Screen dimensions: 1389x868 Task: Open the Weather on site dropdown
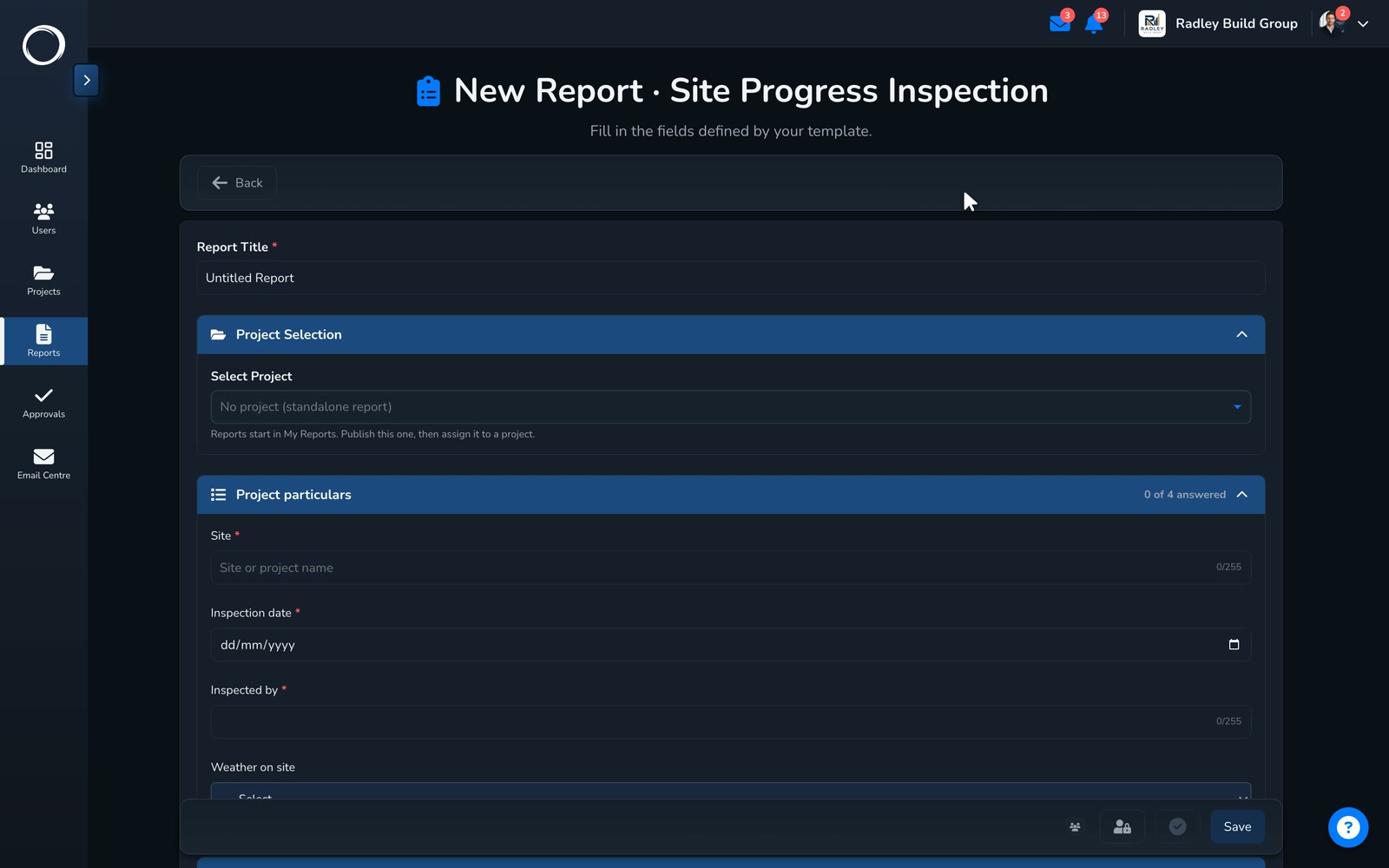(x=731, y=792)
